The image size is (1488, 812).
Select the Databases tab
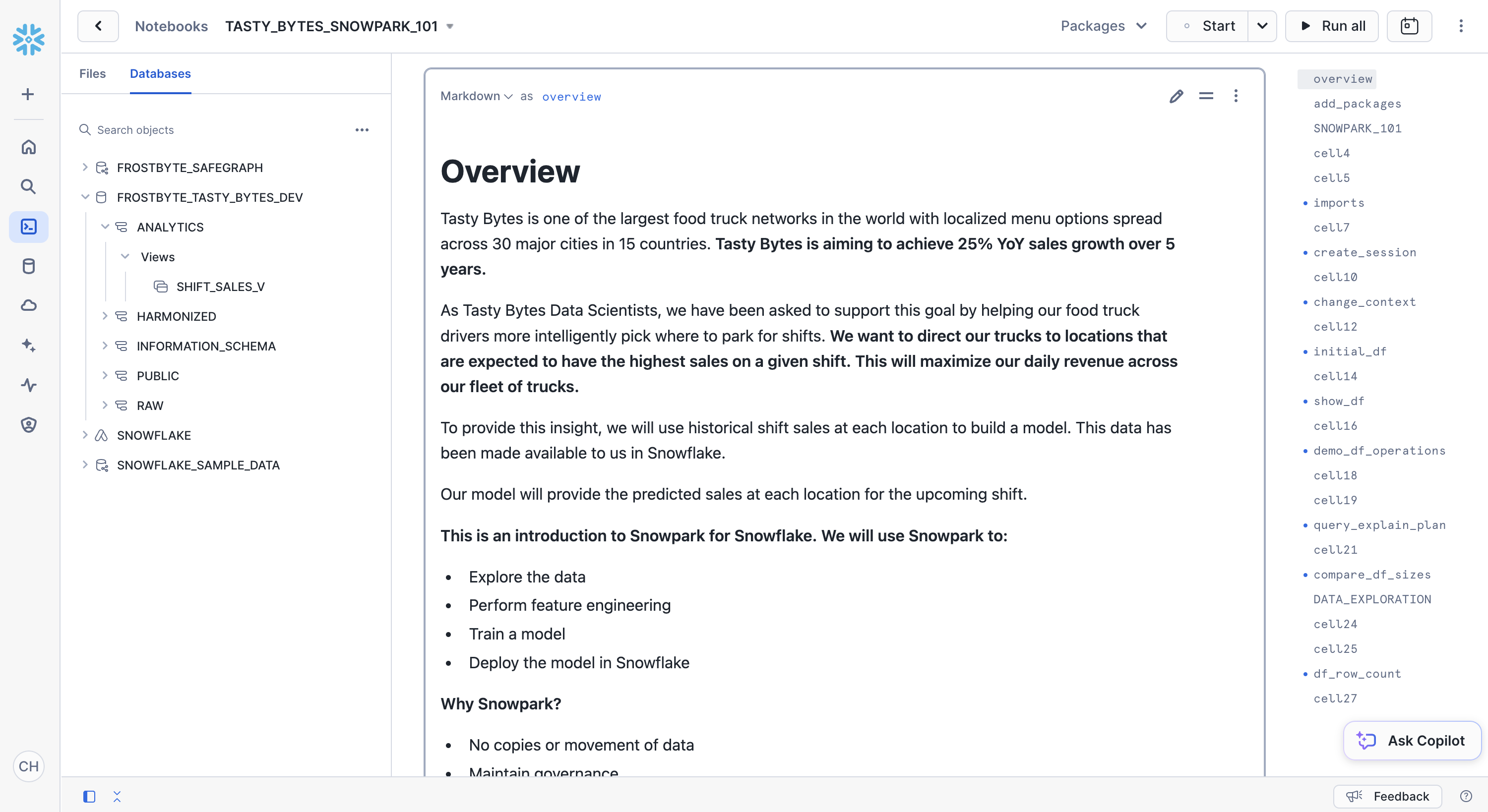[x=160, y=73]
